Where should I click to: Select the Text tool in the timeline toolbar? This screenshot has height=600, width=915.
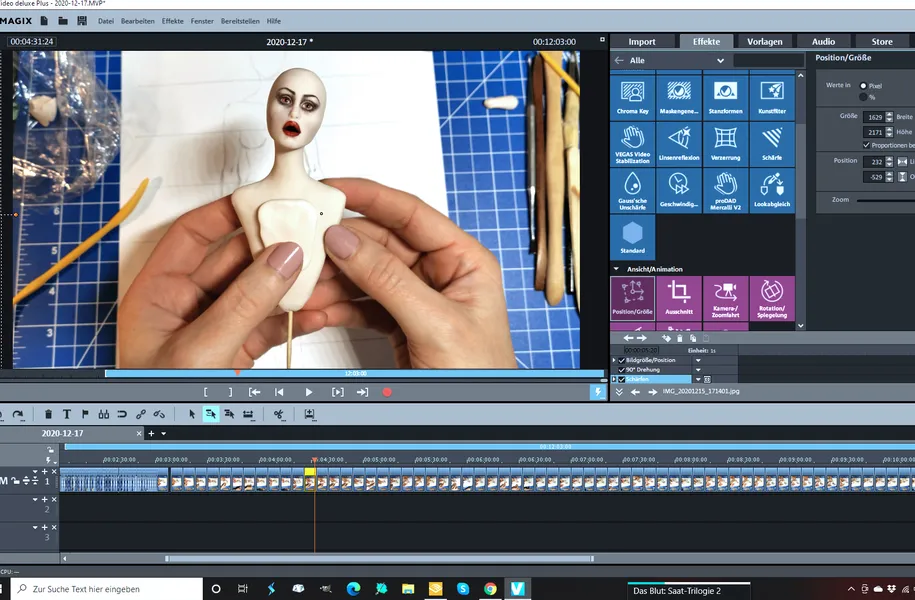pyautogui.click(x=65, y=413)
